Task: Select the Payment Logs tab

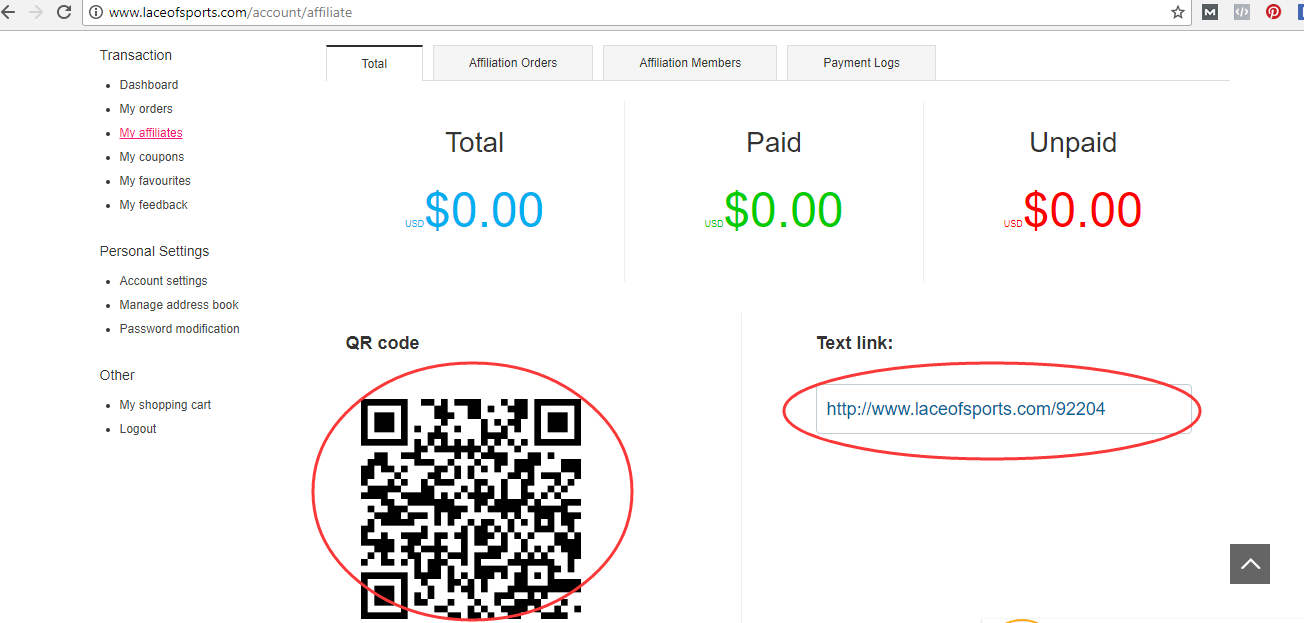Action: coord(861,63)
